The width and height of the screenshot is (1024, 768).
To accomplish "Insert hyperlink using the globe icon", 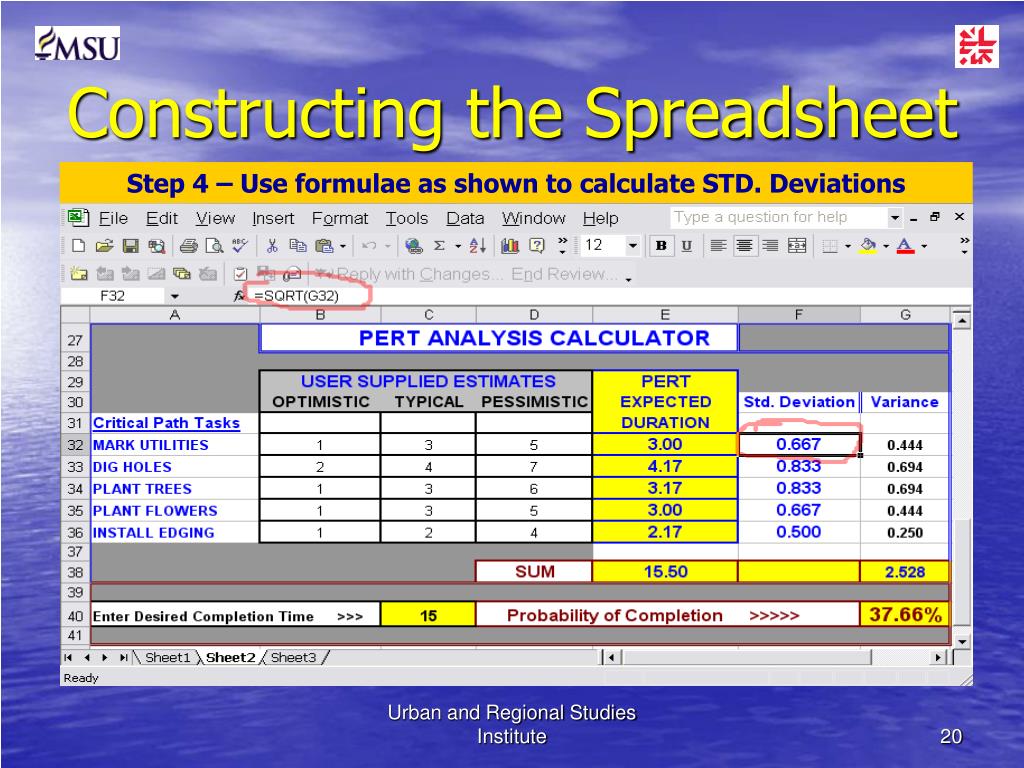I will [x=413, y=246].
